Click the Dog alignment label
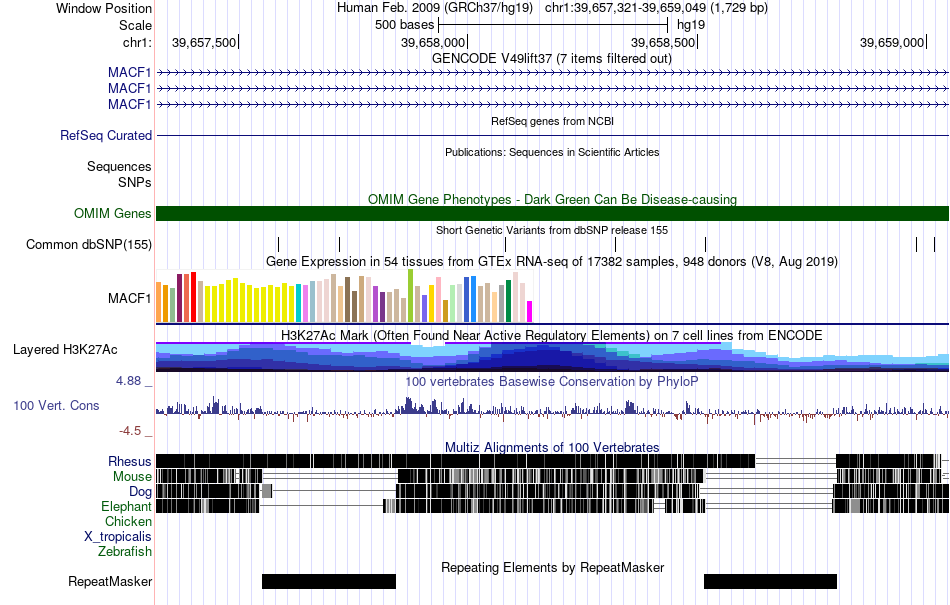This screenshot has width=950, height=605. tap(140, 492)
